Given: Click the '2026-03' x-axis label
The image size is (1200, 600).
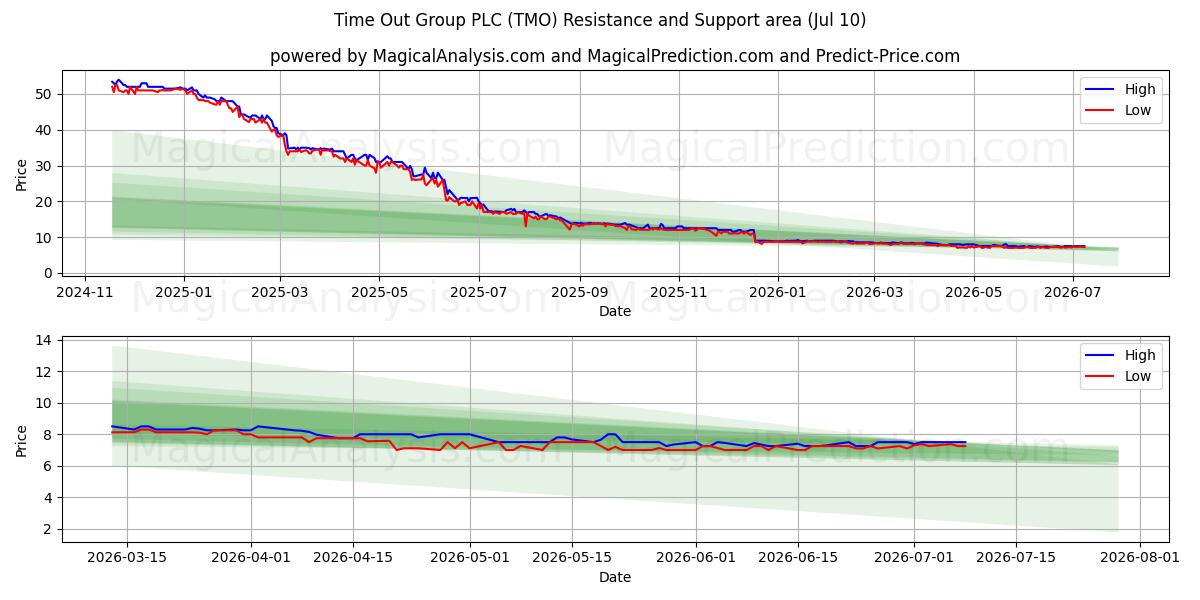Looking at the screenshot, I should [873, 292].
